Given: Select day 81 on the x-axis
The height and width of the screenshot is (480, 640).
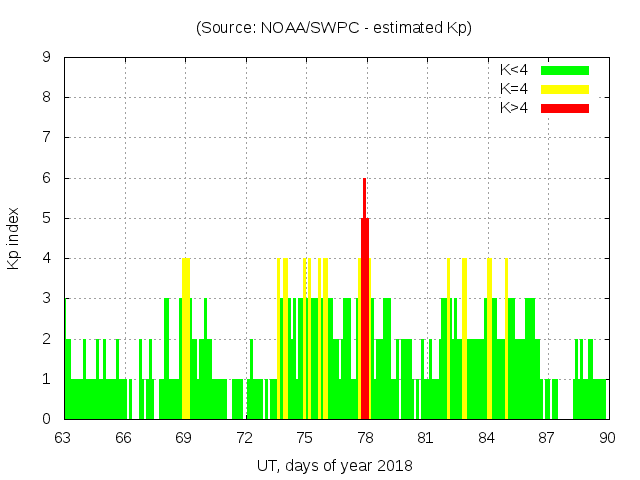Looking at the screenshot, I should click(x=425, y=437).
